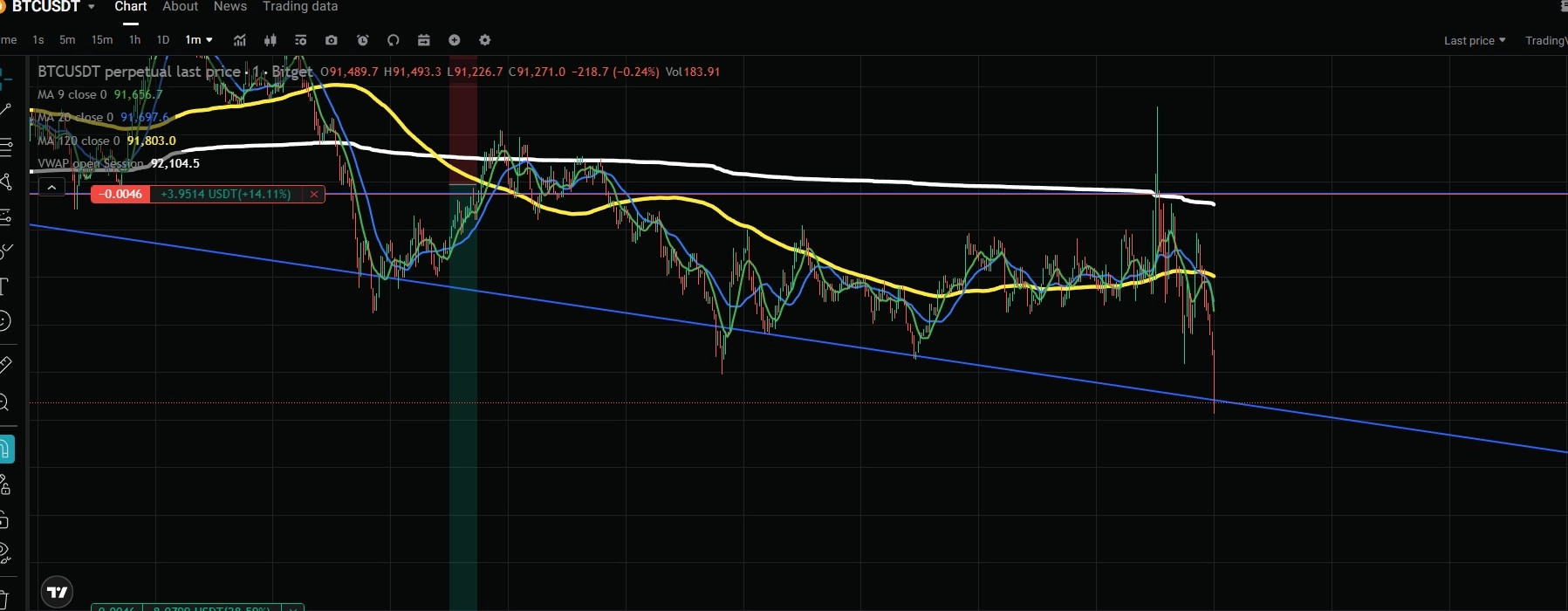This screenshot has height=611, width=1568.
Task: Click the round plus icon in toolbar
Action: [x=455, y=40]
